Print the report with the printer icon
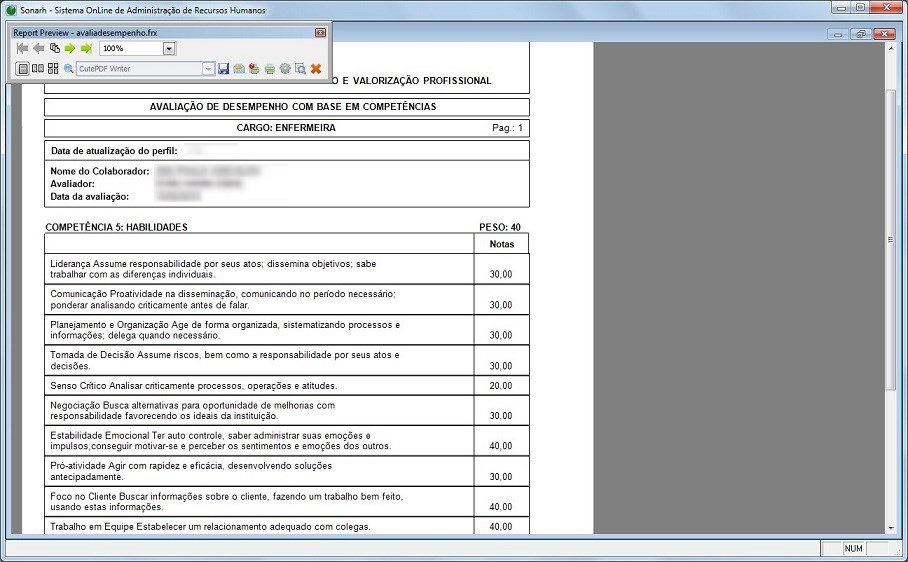The width and height of the screenshot is (908, 562). click(x=269, y=69)
